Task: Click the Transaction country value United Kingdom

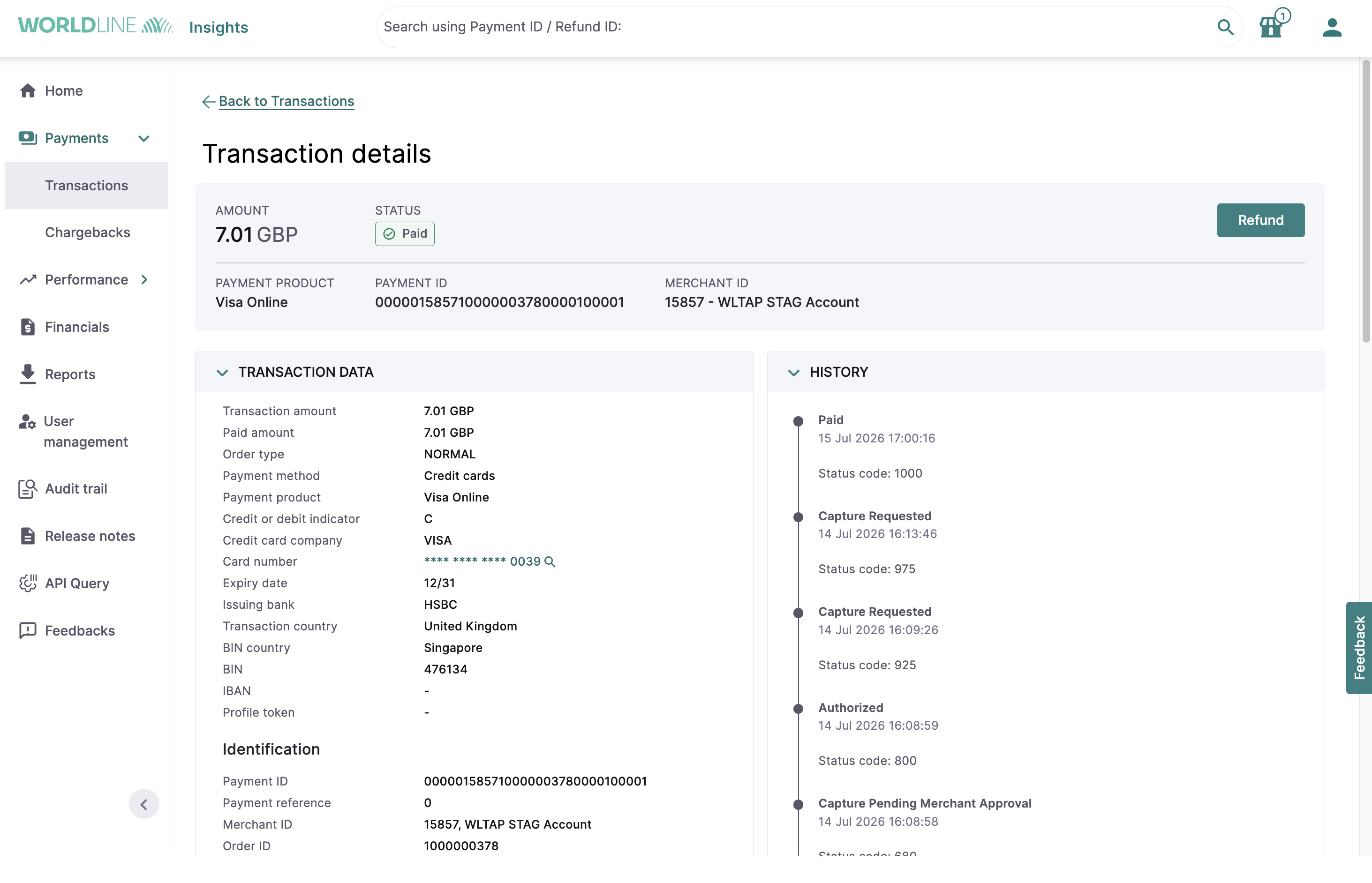Action: click(x=470, y=626)
